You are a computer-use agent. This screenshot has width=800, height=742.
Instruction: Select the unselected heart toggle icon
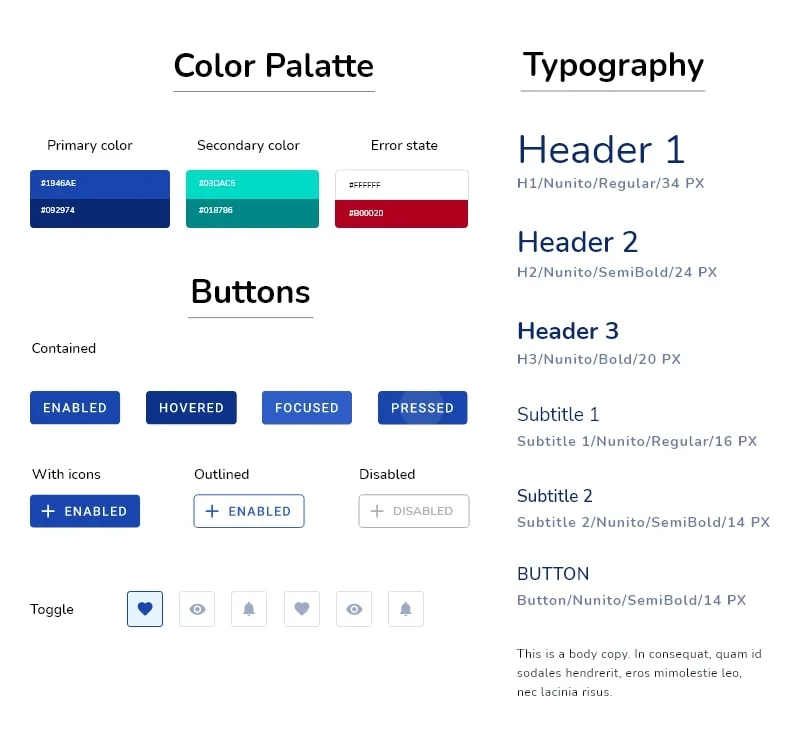302,609
